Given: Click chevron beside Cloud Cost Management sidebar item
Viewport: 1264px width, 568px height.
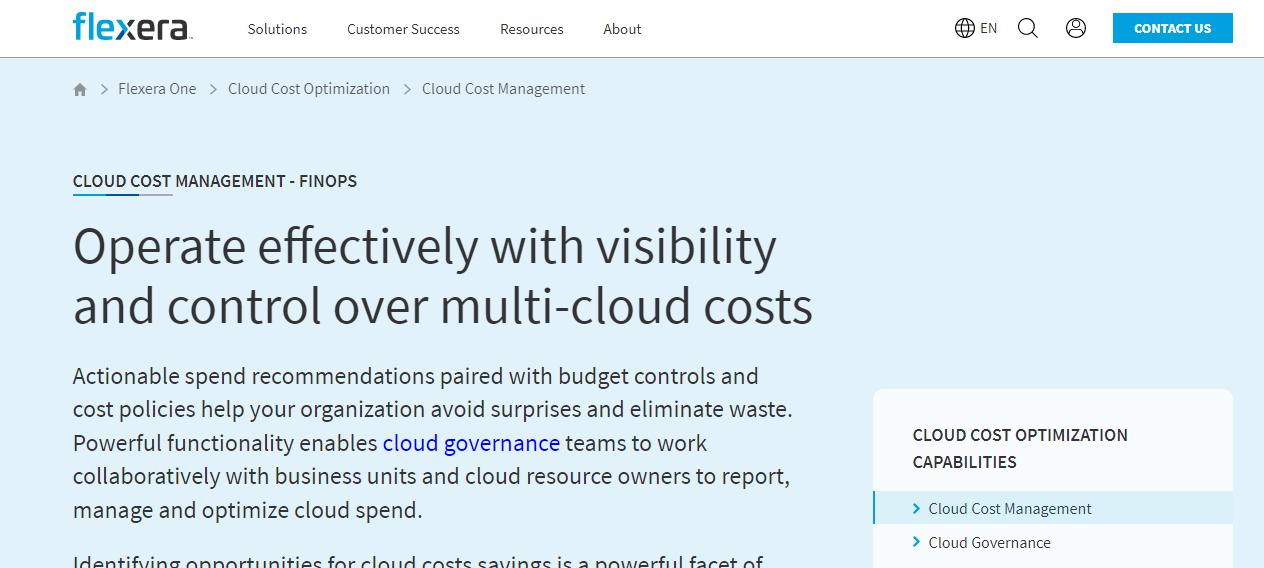Looking at the screenshot, I should point(917,508).
